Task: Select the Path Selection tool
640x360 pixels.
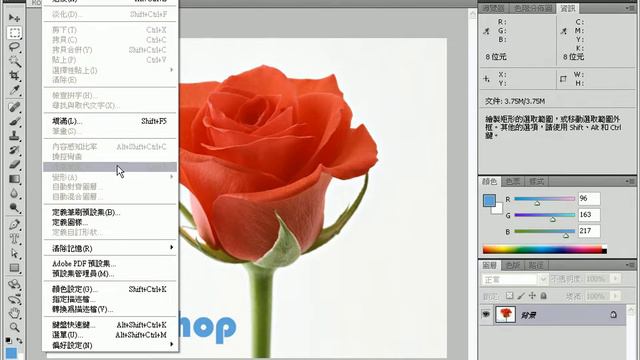Action: point(14,253)
